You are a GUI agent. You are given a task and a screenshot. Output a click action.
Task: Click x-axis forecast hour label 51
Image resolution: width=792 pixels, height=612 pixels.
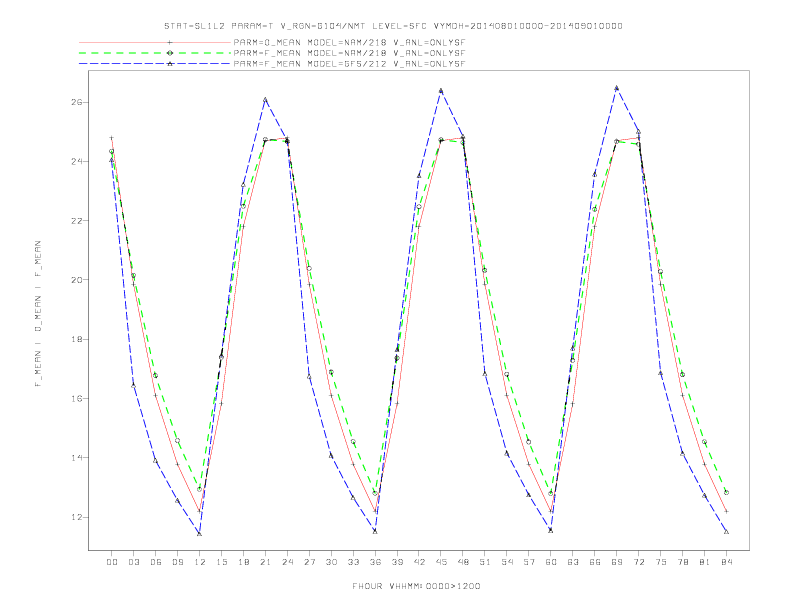(485, 562)
